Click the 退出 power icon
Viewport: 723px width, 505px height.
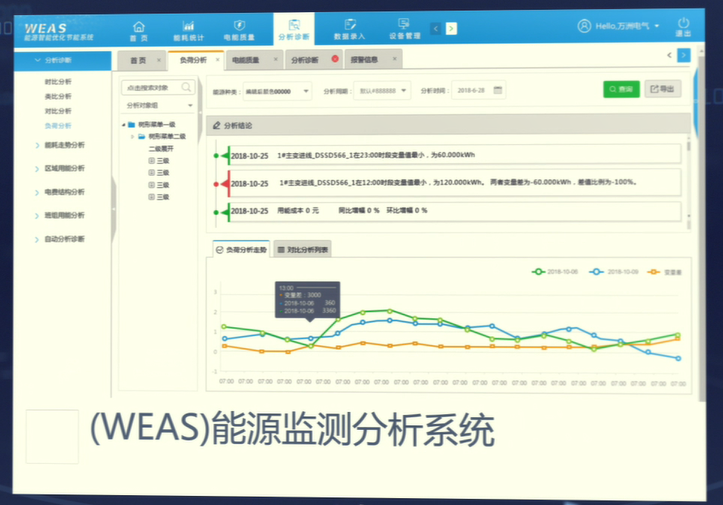point(683,23)
